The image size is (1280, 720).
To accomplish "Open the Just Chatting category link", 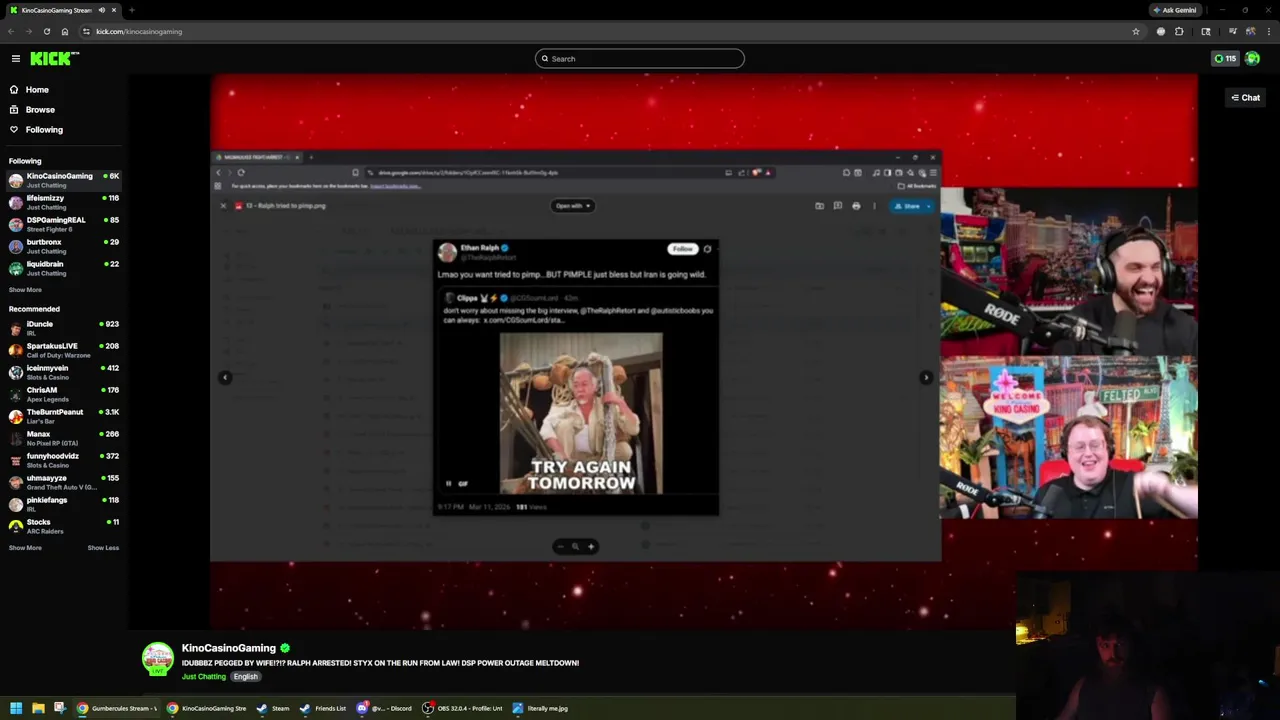I will (204, 677).
